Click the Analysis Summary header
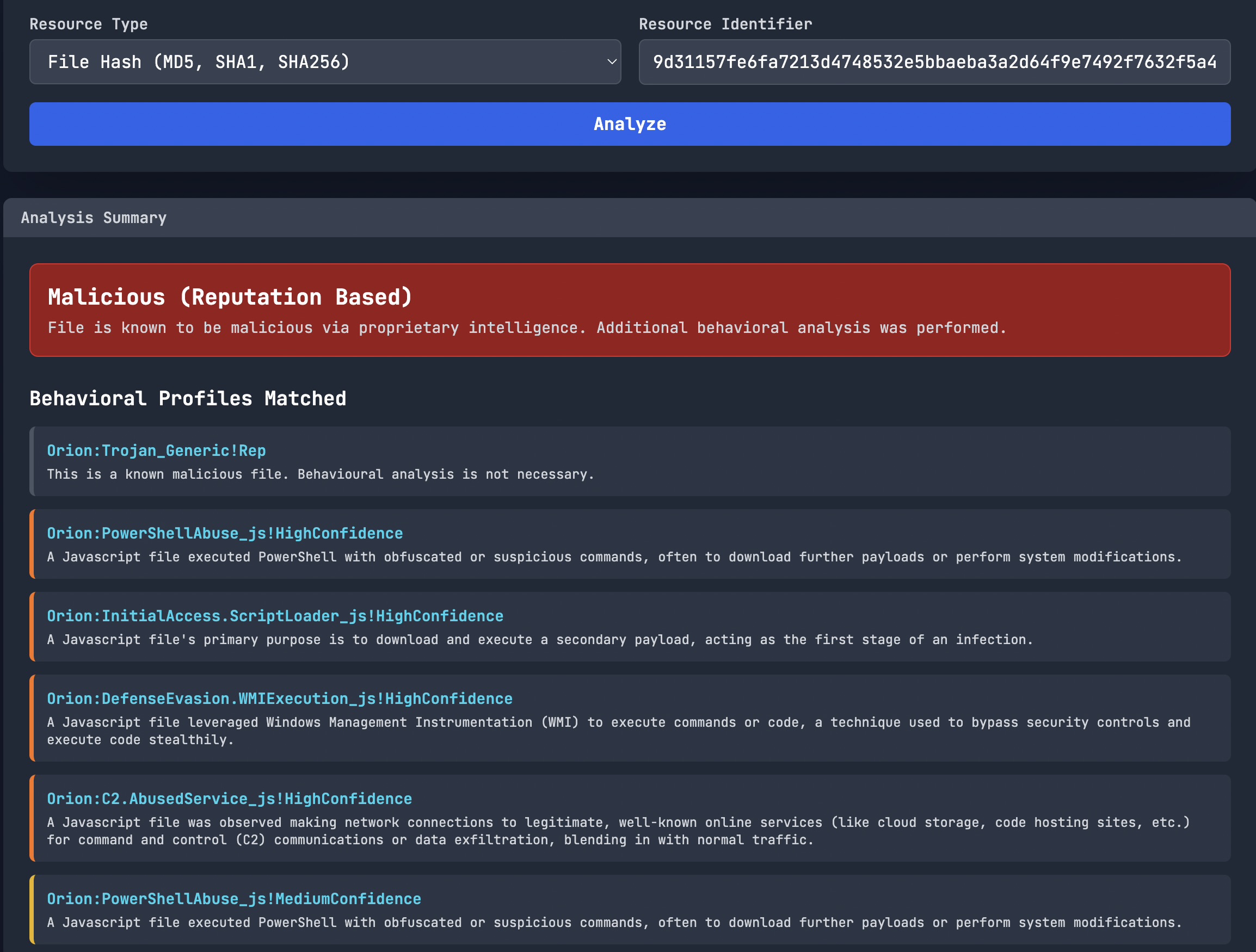1256x952 pixels. coord(94,218)
